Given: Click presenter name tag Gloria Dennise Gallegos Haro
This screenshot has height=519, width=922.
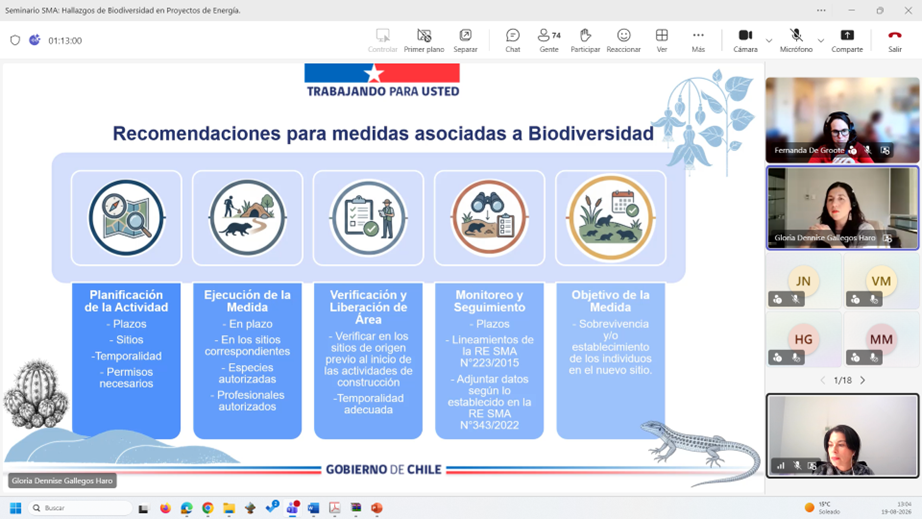Looking at the screenshot, I should [62, 481].
